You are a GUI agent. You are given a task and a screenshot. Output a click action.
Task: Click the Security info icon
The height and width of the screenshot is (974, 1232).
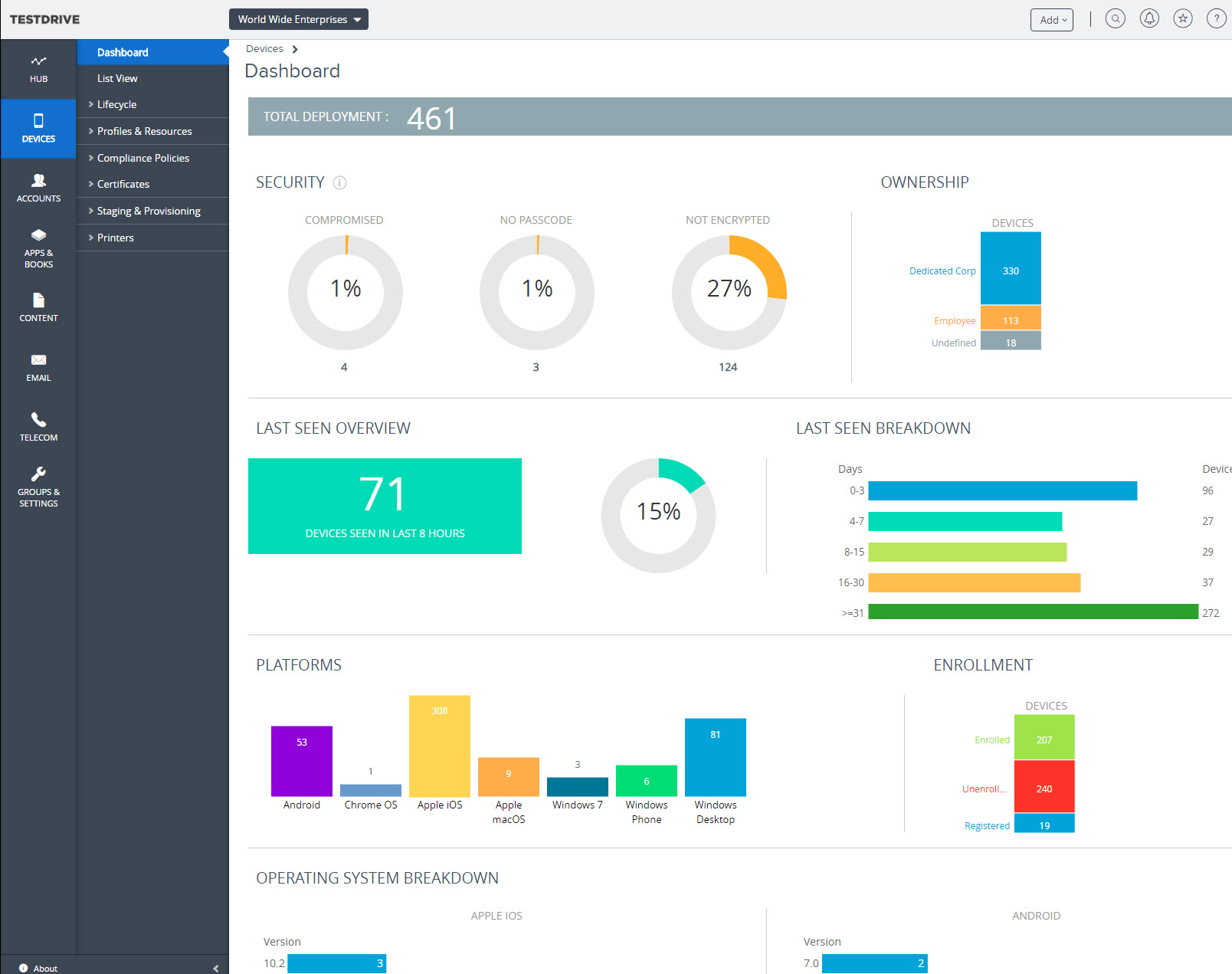tap(340, 182)
